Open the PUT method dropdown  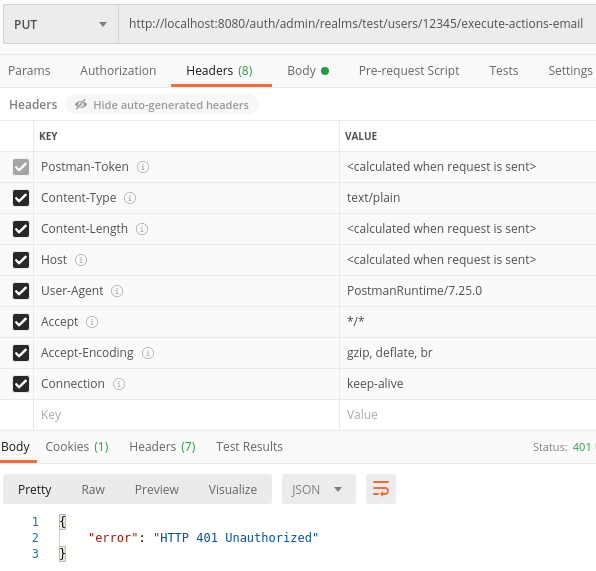61,24
